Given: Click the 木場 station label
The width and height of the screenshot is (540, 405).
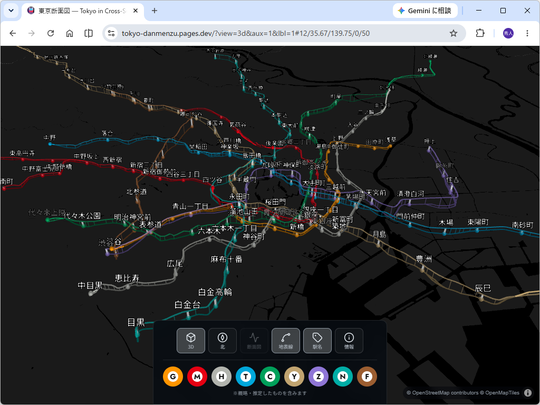Looking at the screenshot, I should [446, 222].
